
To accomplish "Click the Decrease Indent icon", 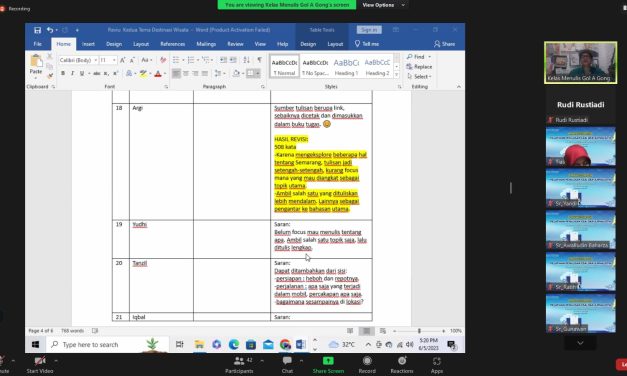I will pyautogui.click(x=223, y=60).
